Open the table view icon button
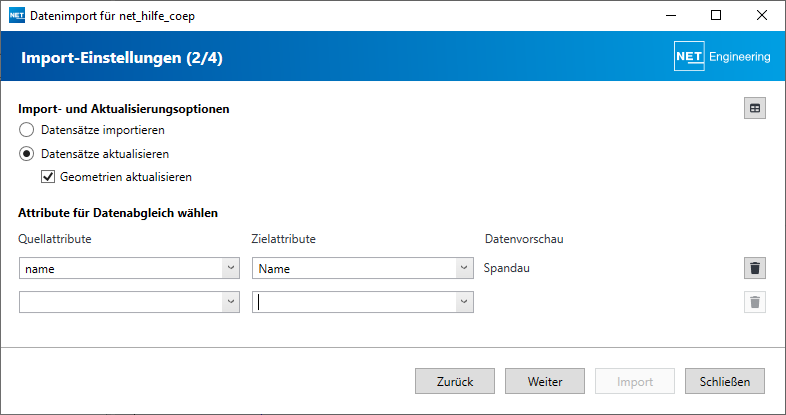 click(754, 108)
